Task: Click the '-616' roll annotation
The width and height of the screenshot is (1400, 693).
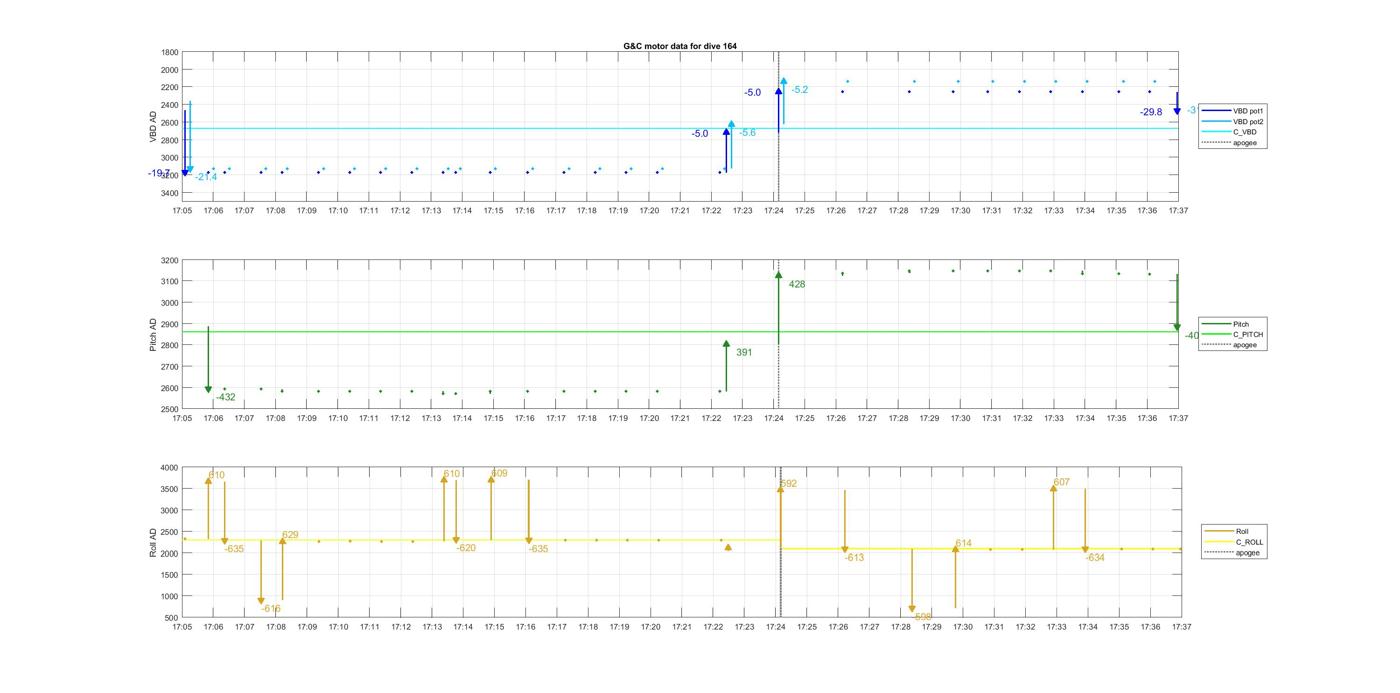Action: [271, 609]
